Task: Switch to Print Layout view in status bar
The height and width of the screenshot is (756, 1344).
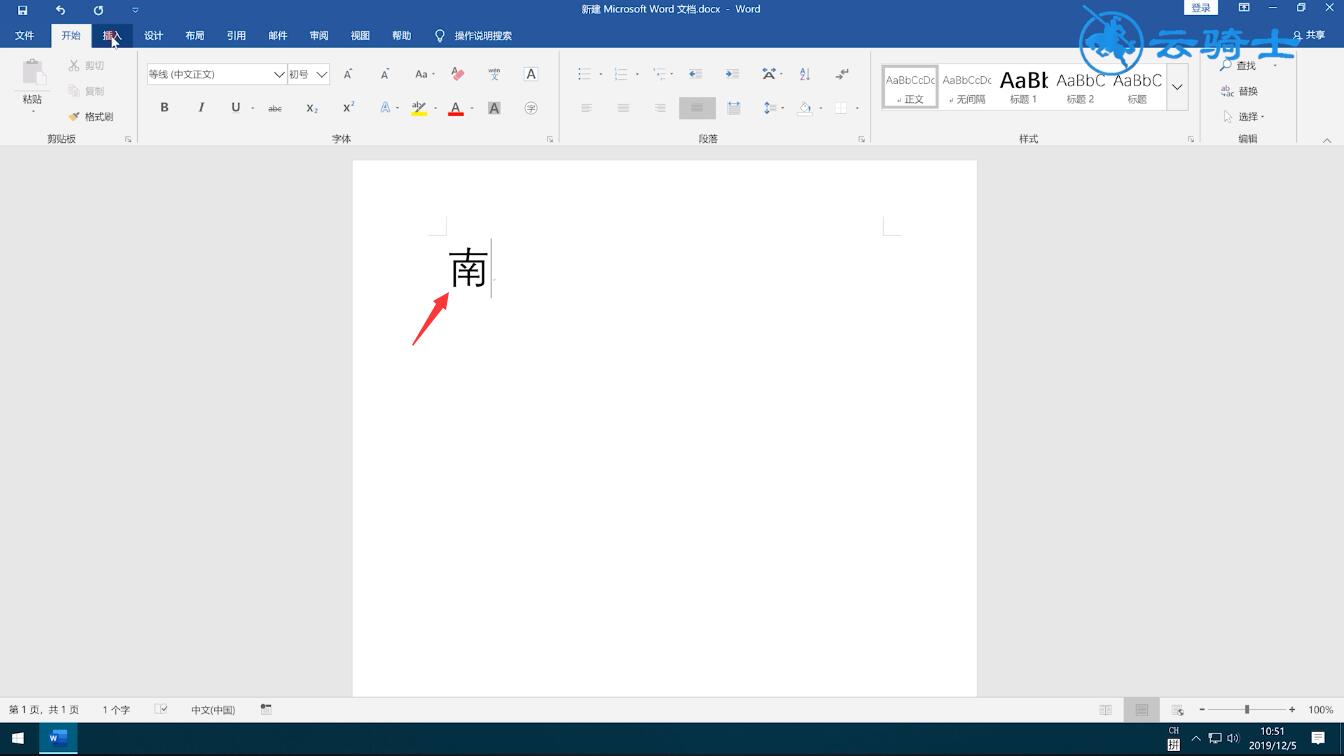Action: click(x=1141, y=709)
